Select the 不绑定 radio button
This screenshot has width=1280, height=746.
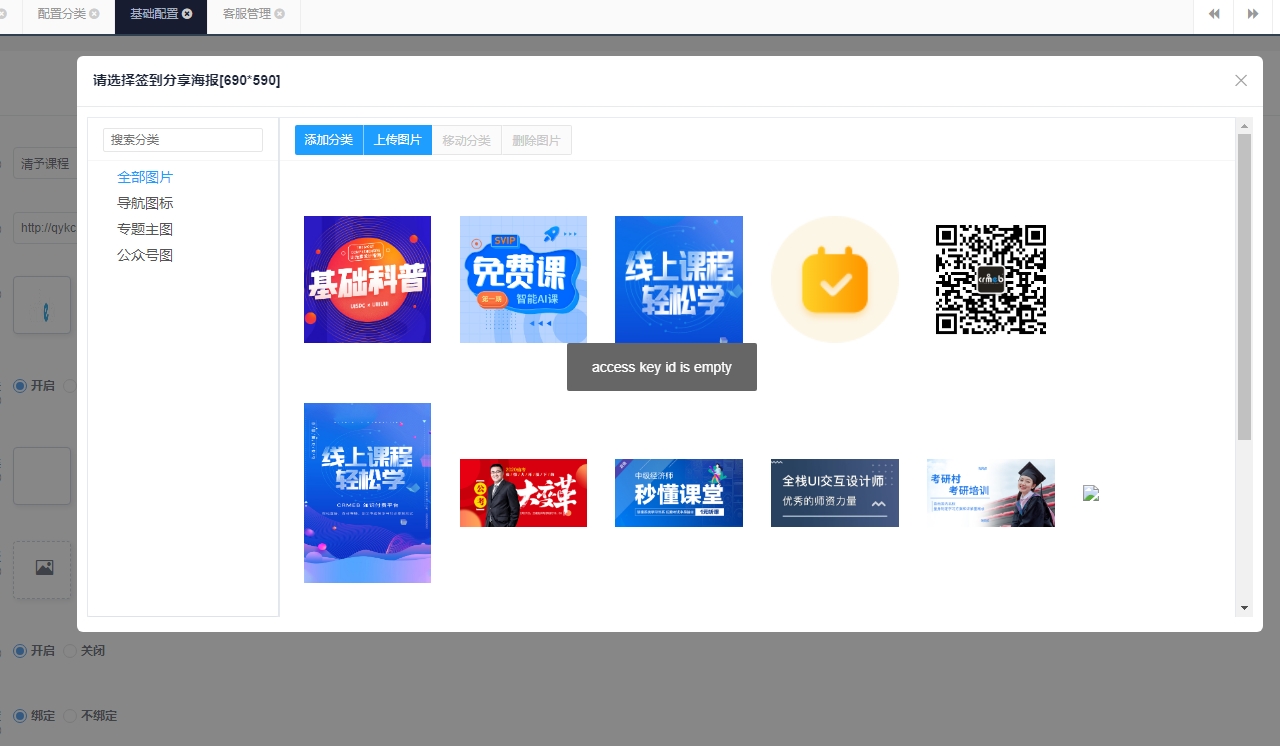(x=70, y=716)
